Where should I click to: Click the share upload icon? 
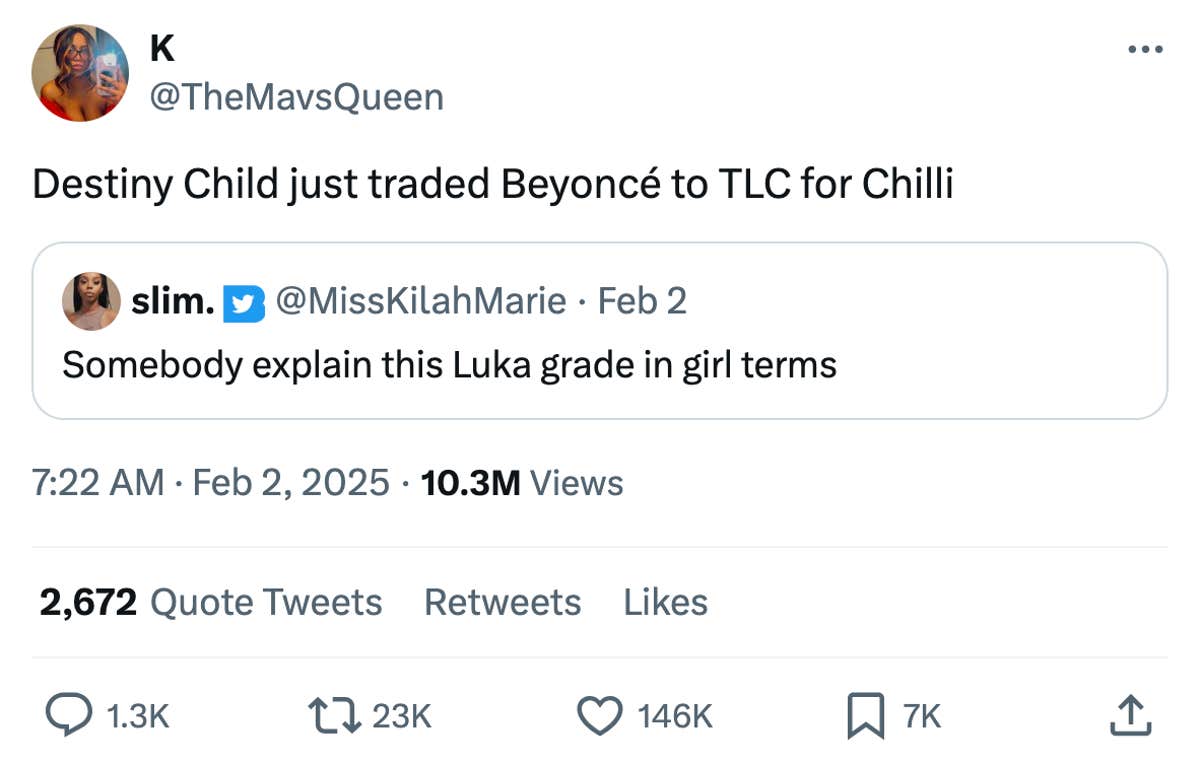click(x=1131, y=716)
